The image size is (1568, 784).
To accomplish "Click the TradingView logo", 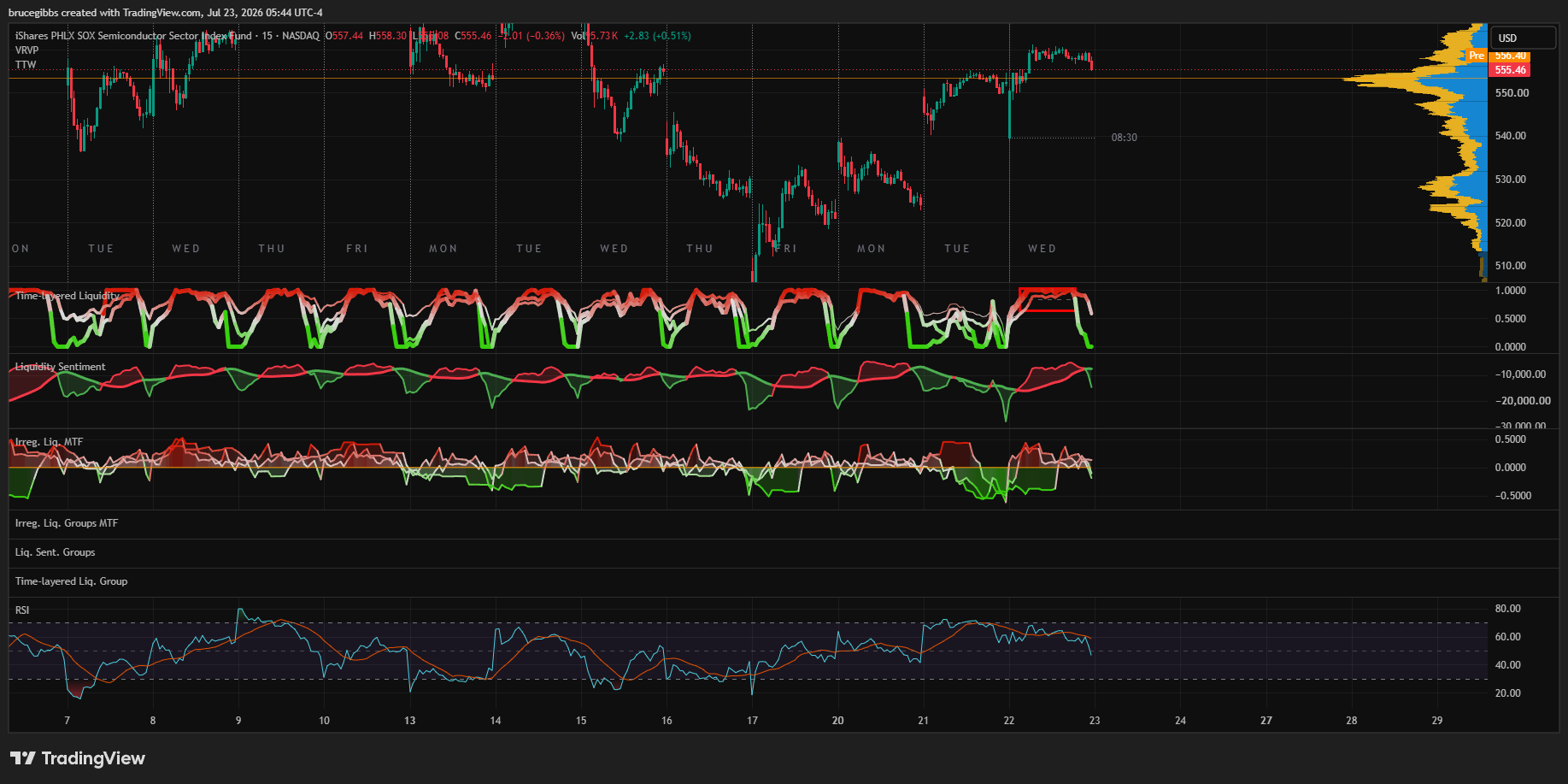I will click(78, 758).
